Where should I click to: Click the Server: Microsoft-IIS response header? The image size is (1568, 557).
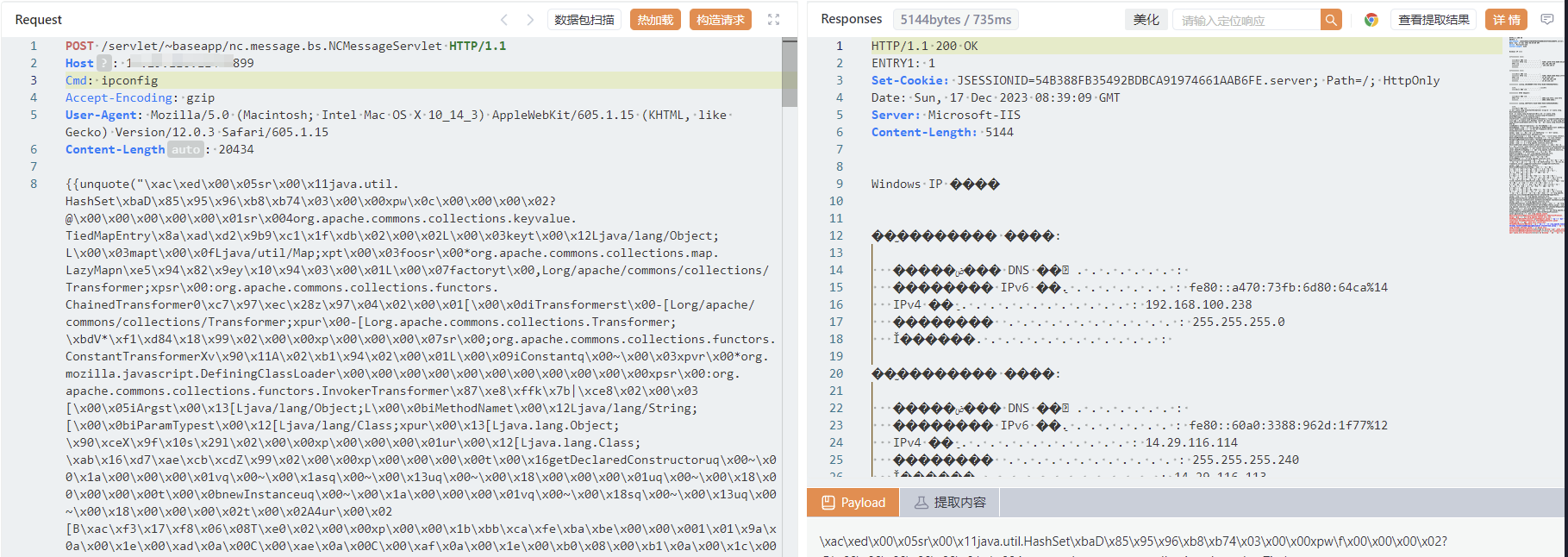pos(946,115)
